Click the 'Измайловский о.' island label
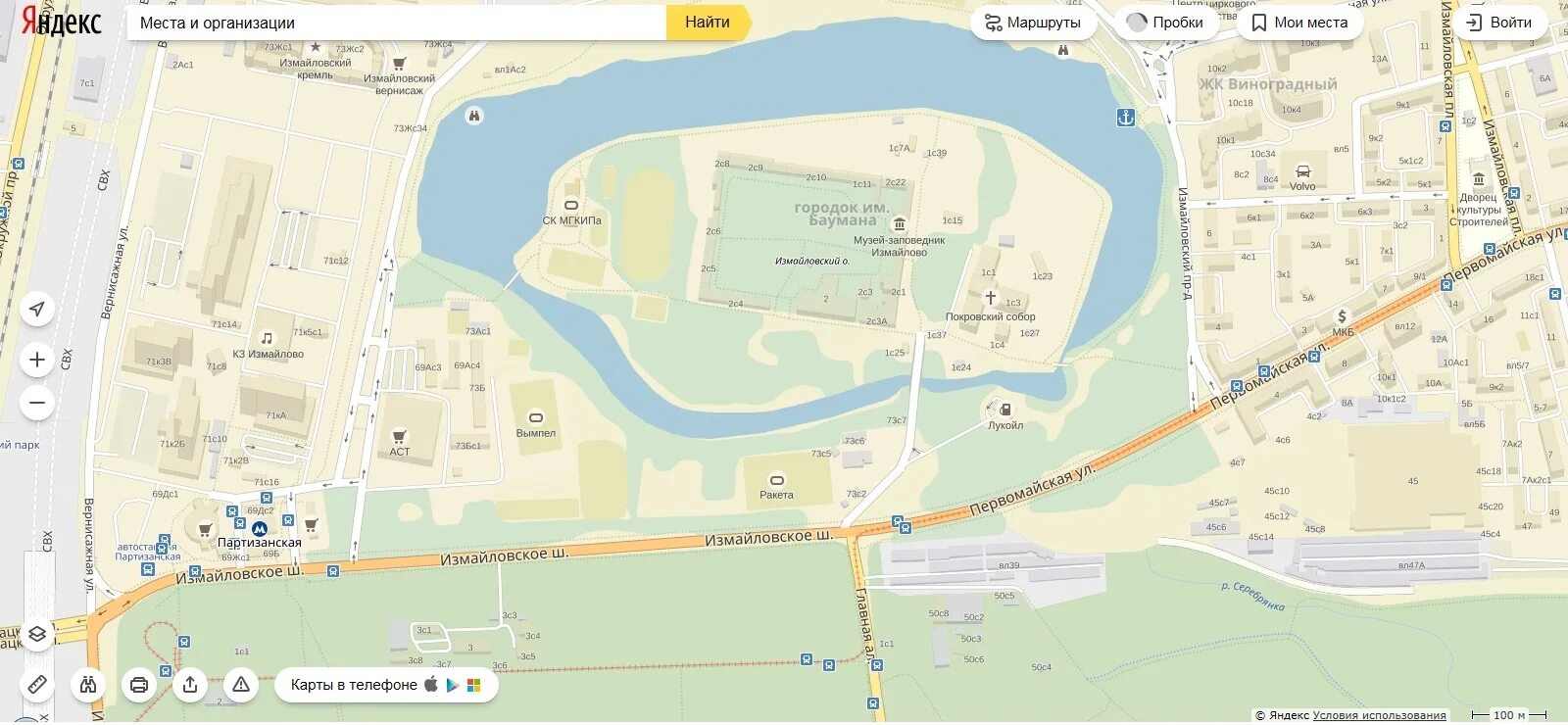Image resolution: width=1568 pixels, height=725 pixels. pyautogui.click(x=812, y=262)
